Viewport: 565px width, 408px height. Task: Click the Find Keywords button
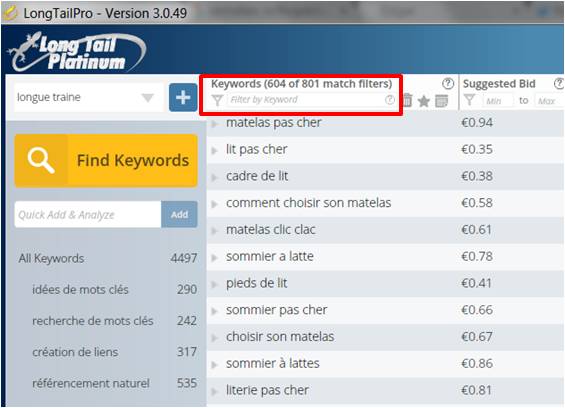[106, 160]
